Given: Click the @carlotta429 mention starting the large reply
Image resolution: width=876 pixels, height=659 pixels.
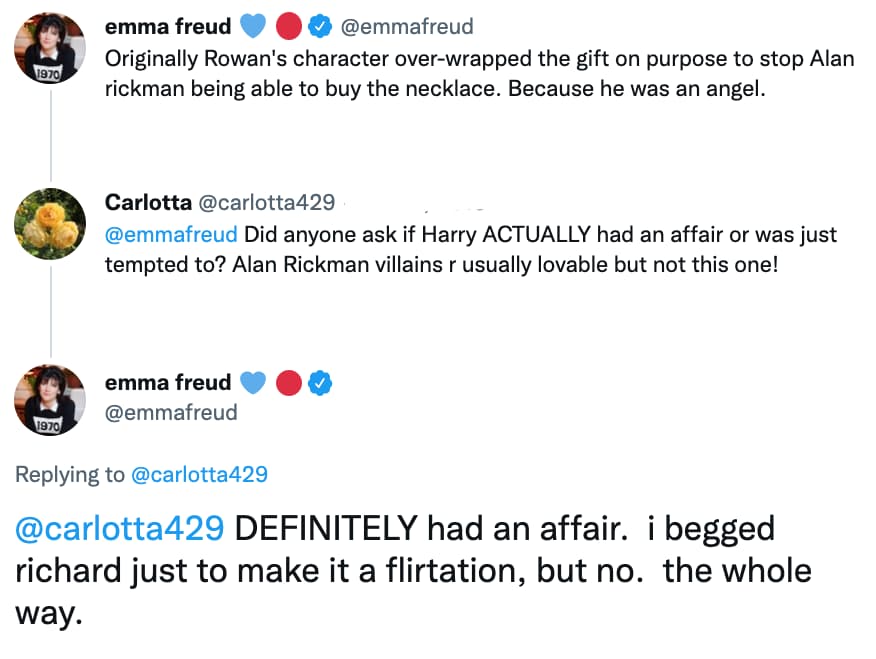Looking at the screenshot, I should pos(120,529).
